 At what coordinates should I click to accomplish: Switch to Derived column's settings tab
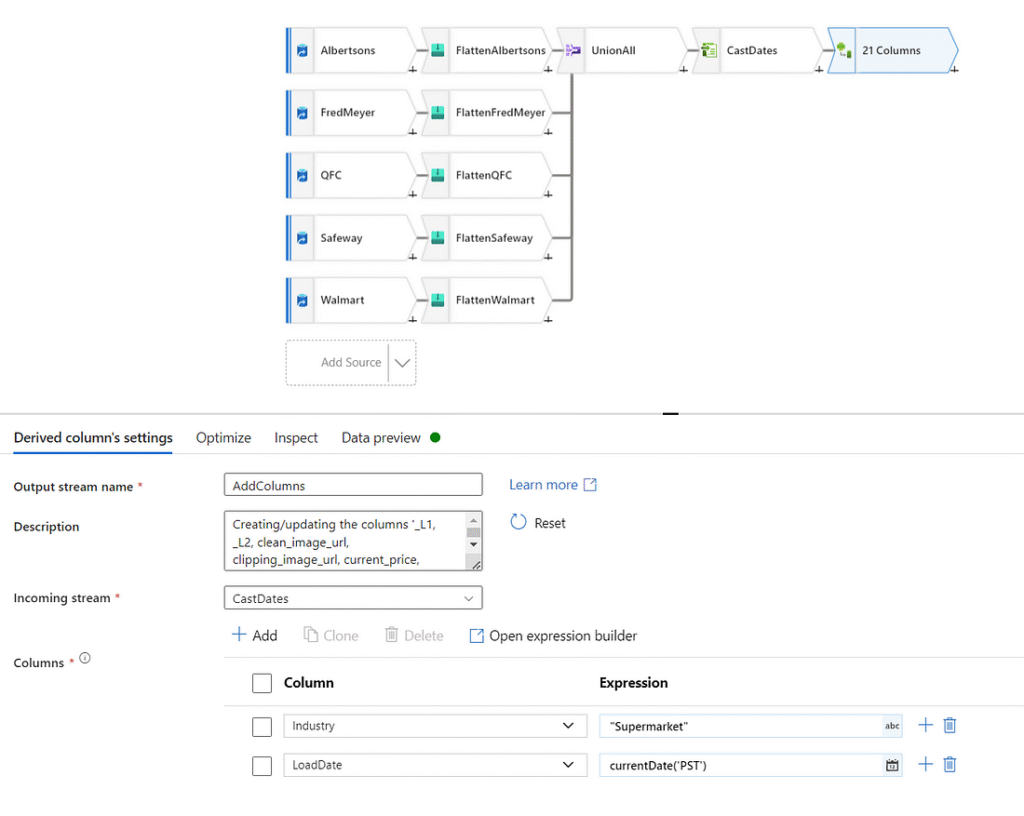pos(93,437)
